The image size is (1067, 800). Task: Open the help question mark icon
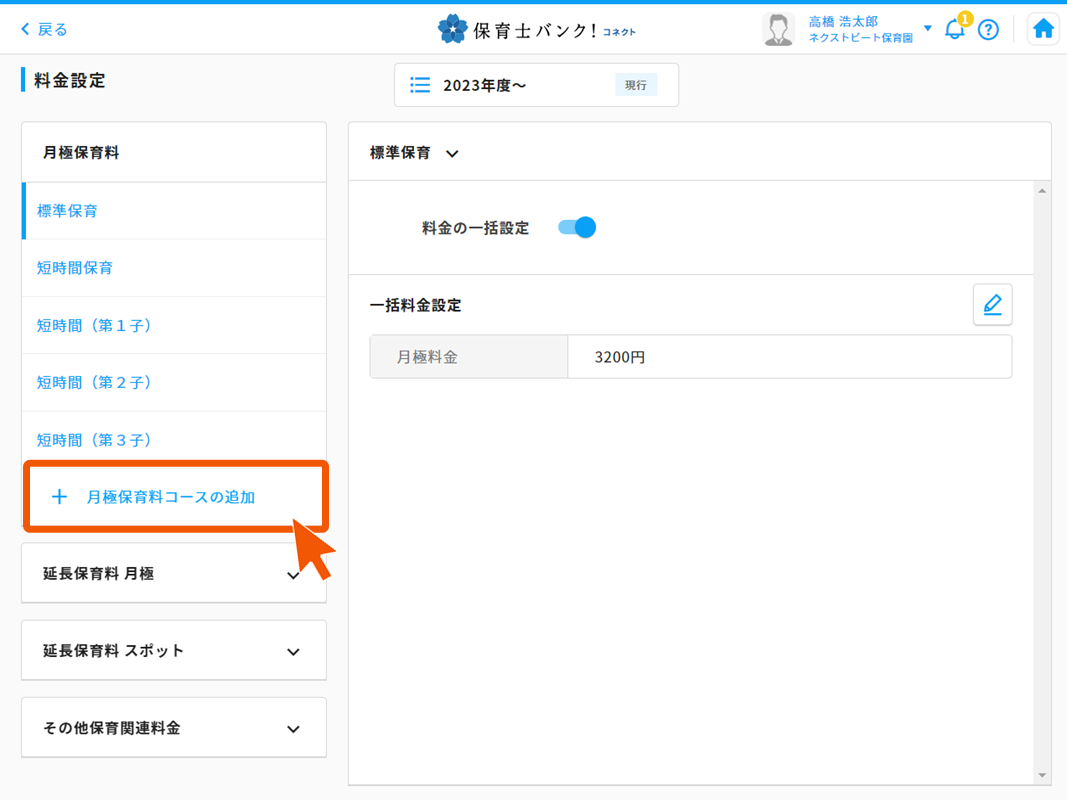coord(988,29)
